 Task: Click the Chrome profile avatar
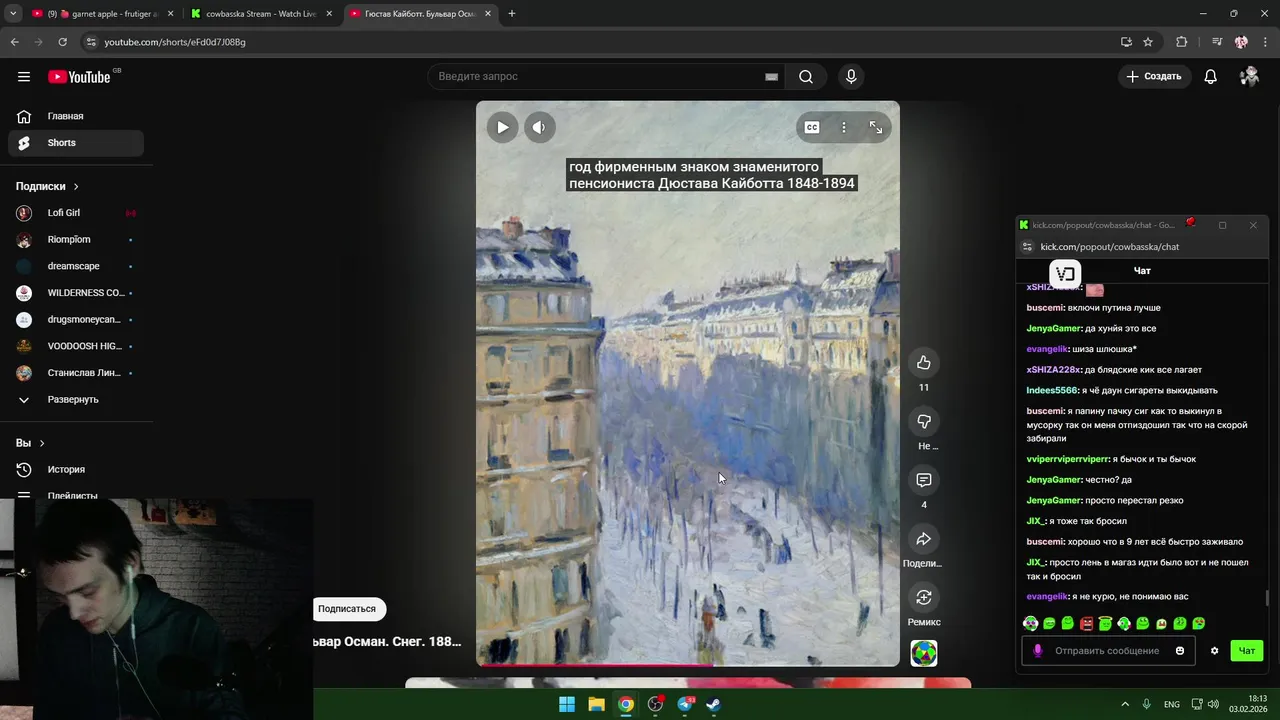click(x=1241, y=42)
